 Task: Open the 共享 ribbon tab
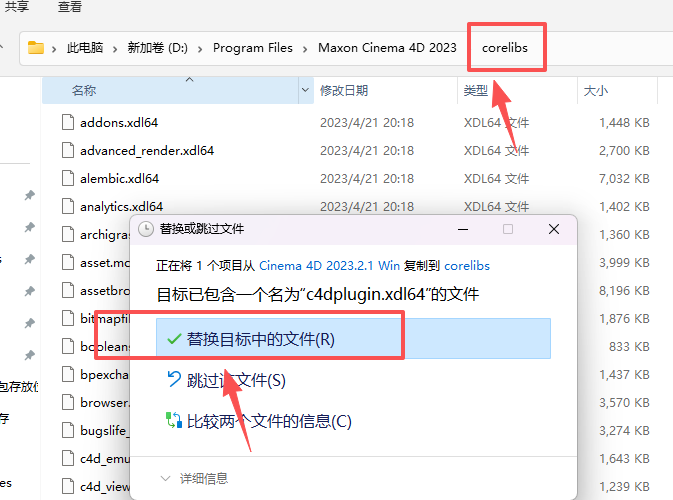[x=16, y=6]
